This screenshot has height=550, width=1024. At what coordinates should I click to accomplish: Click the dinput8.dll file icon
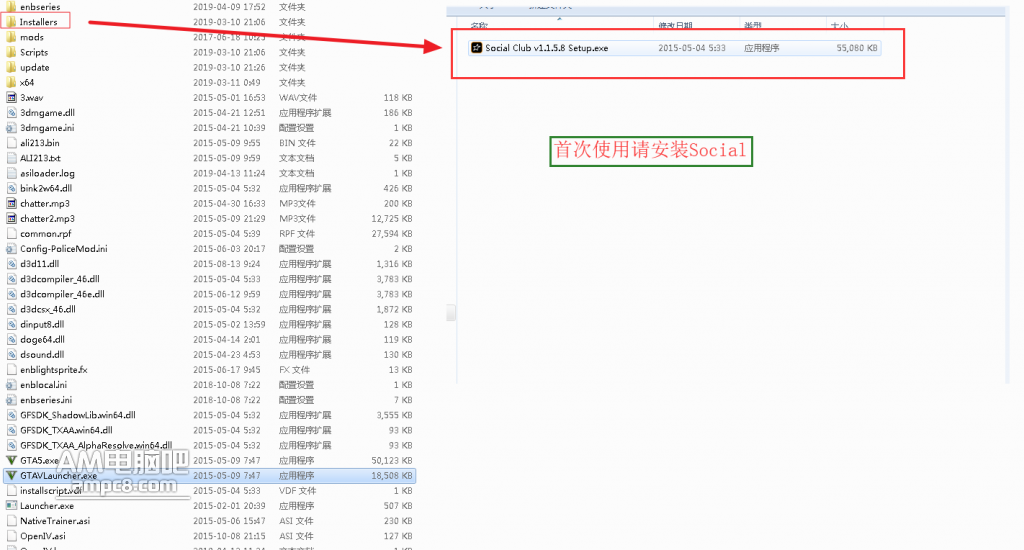coord(11,324)
